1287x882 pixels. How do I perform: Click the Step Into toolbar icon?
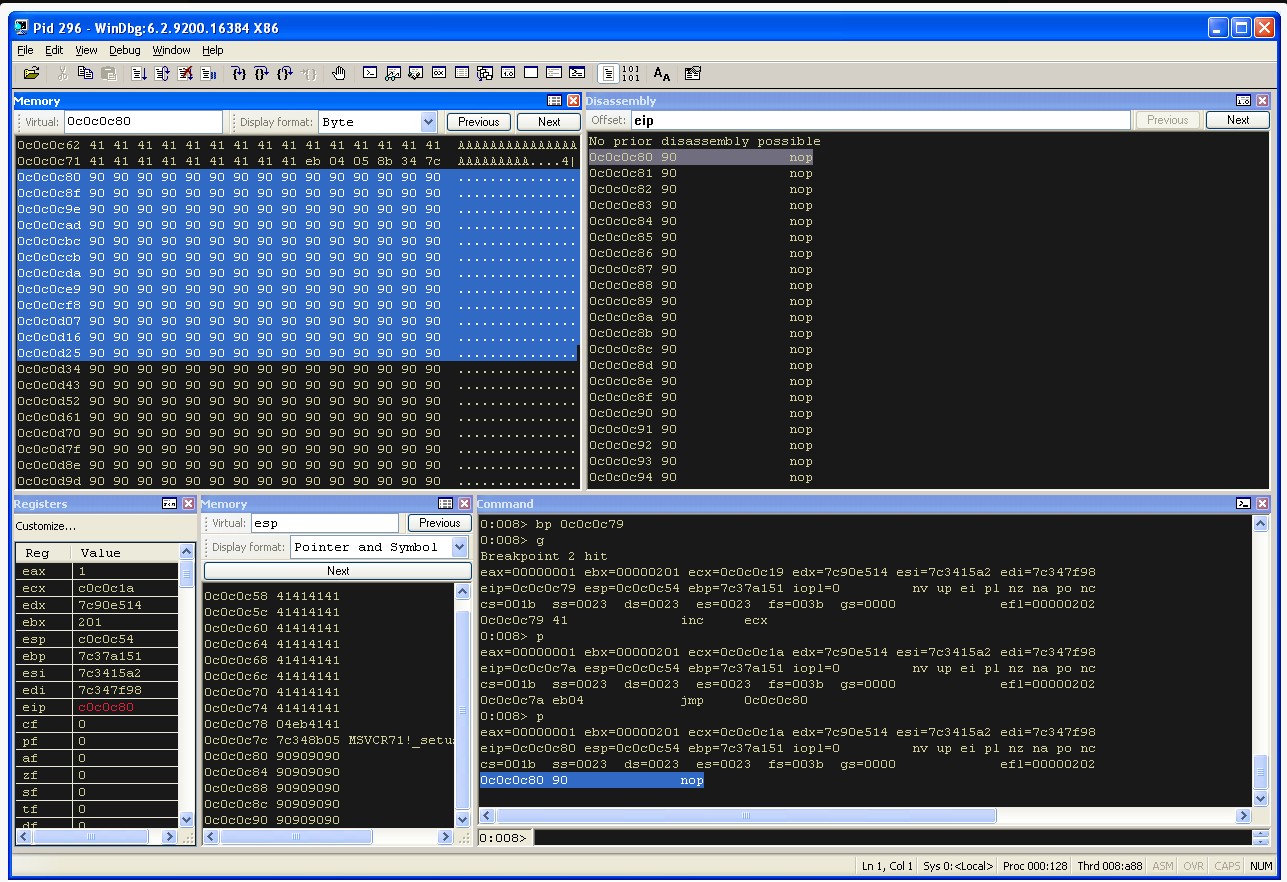click(238, 73)
